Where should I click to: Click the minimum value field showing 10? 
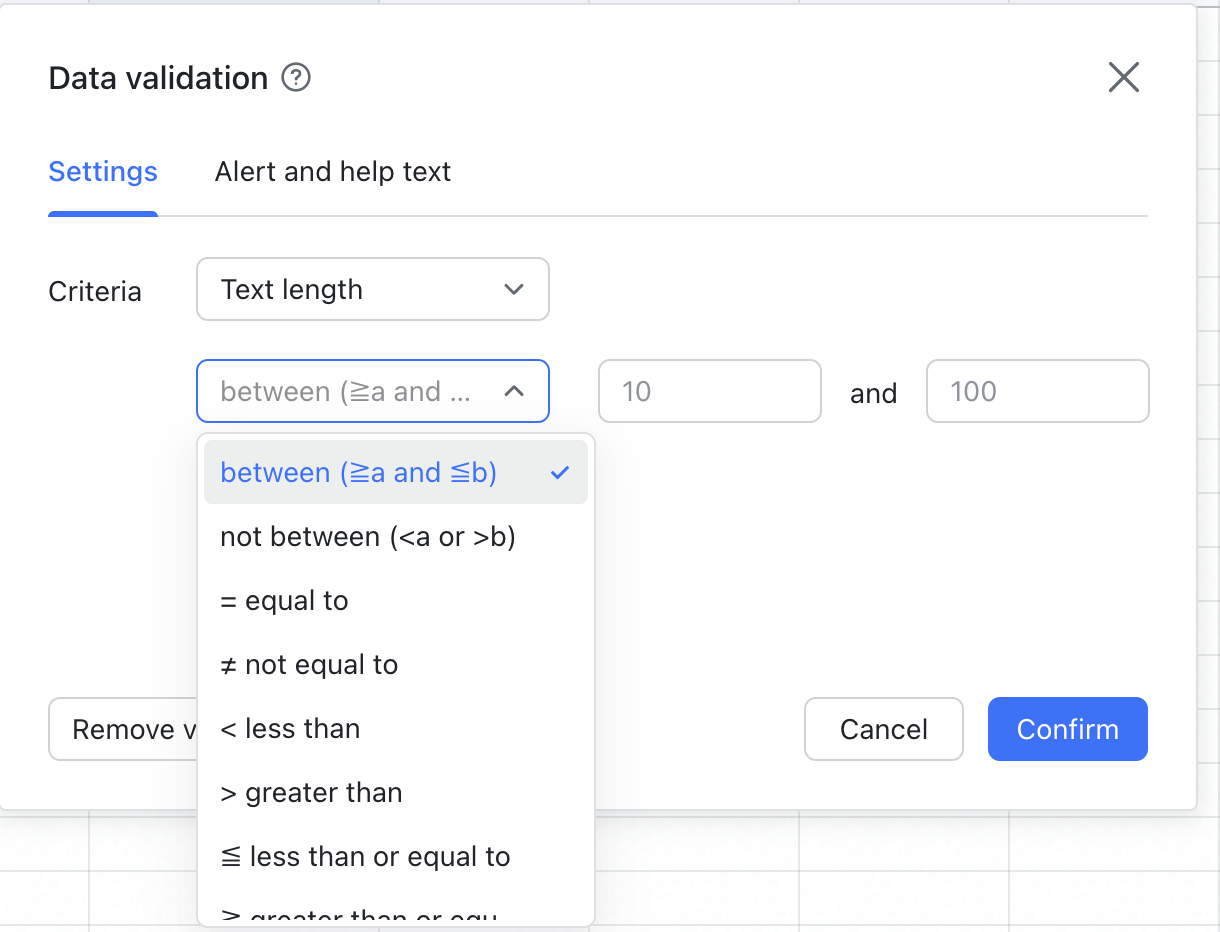[709, 391]
